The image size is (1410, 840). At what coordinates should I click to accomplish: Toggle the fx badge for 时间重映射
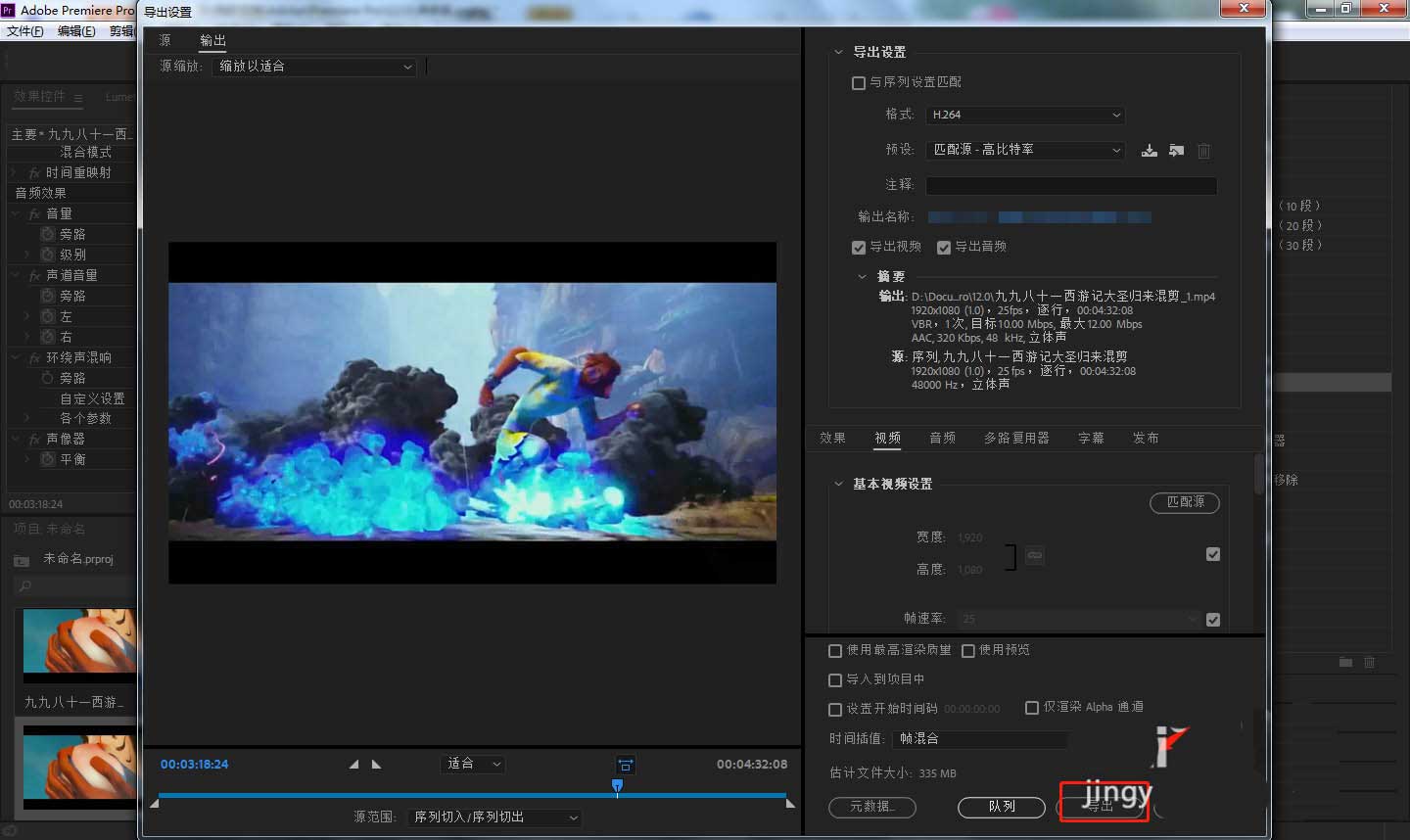coord(34,172)
